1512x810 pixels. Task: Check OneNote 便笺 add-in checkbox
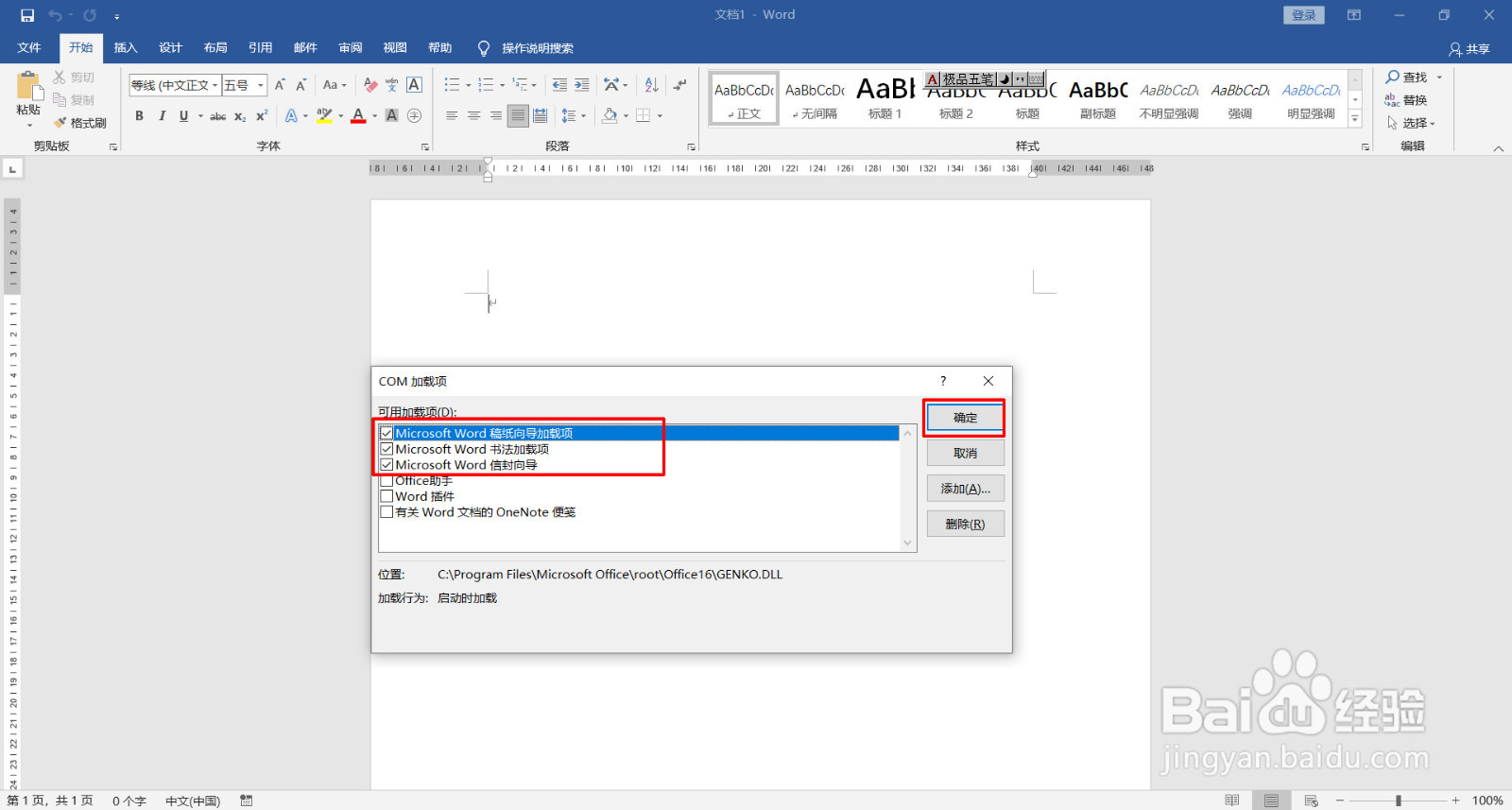[x=387, y=512]
